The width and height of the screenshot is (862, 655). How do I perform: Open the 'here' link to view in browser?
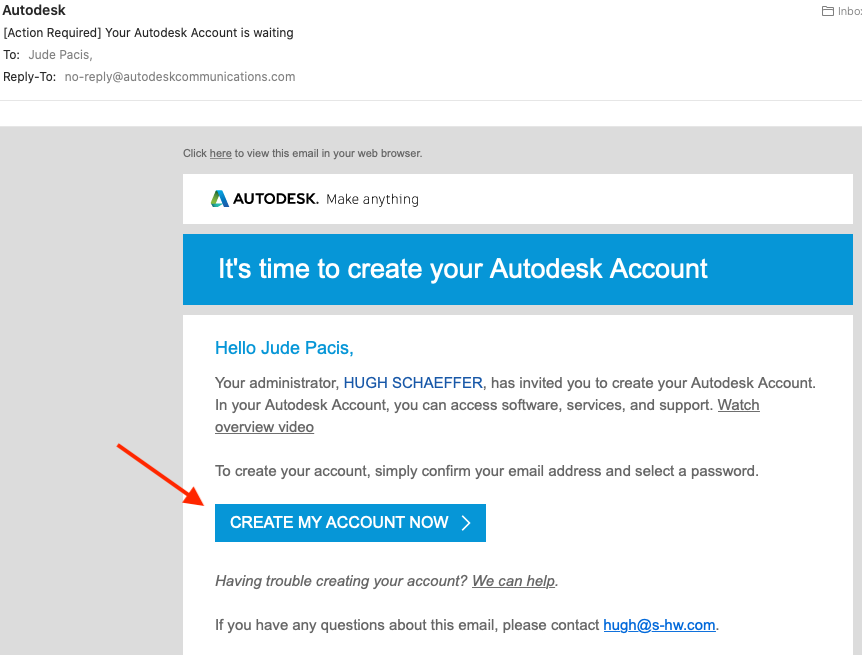(220, 154)
